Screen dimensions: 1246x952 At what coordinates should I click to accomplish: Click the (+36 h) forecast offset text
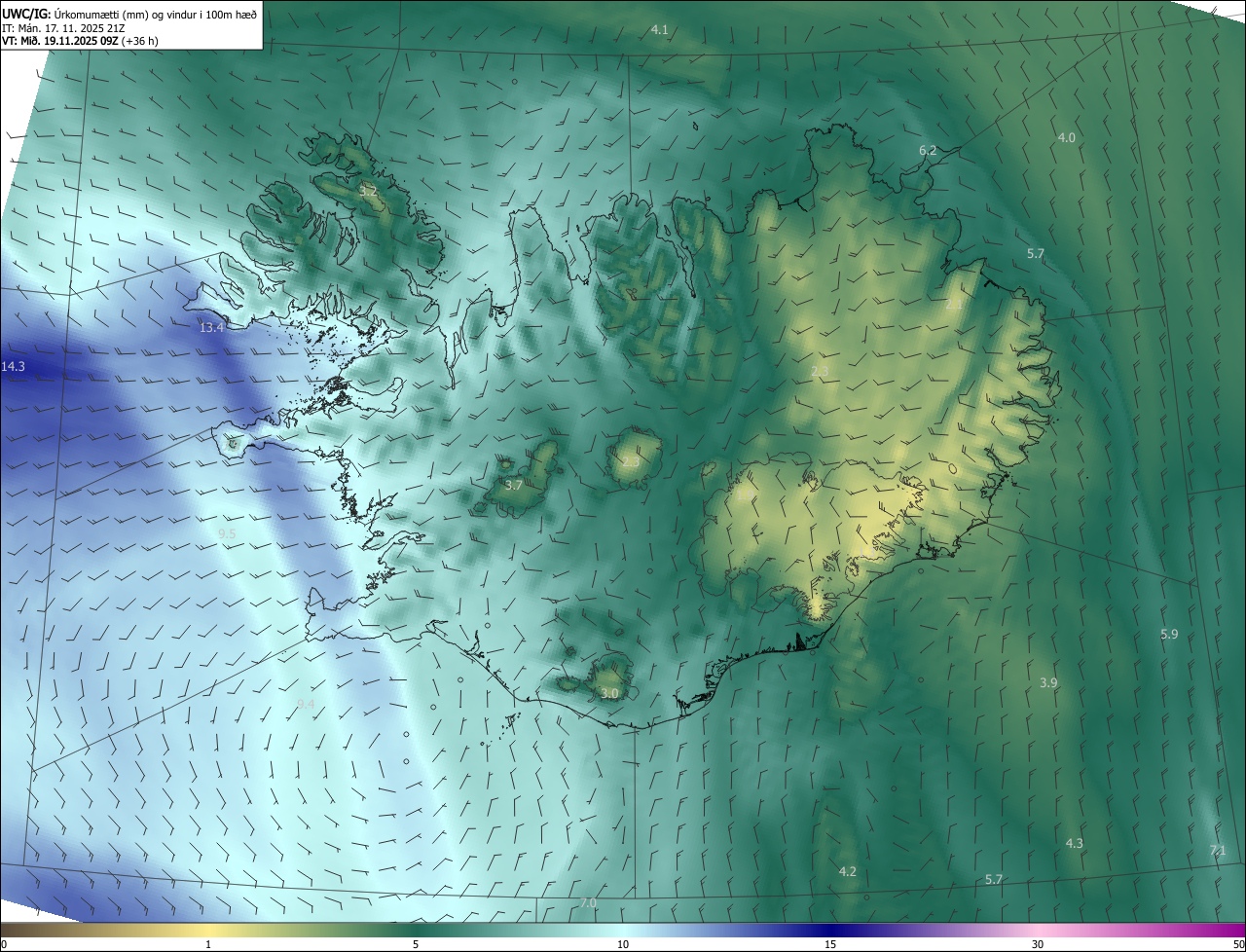coord(140,41)
